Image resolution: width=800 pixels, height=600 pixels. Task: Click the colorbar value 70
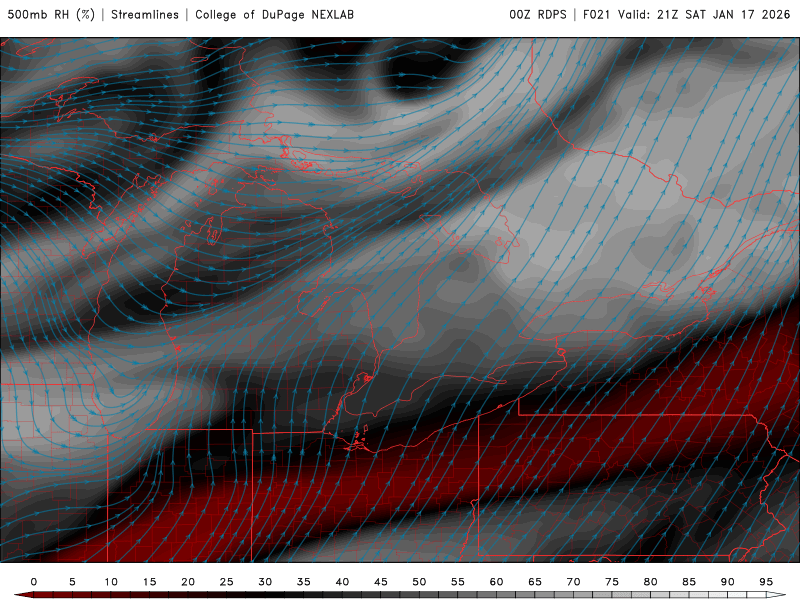[x=573, y=582]
